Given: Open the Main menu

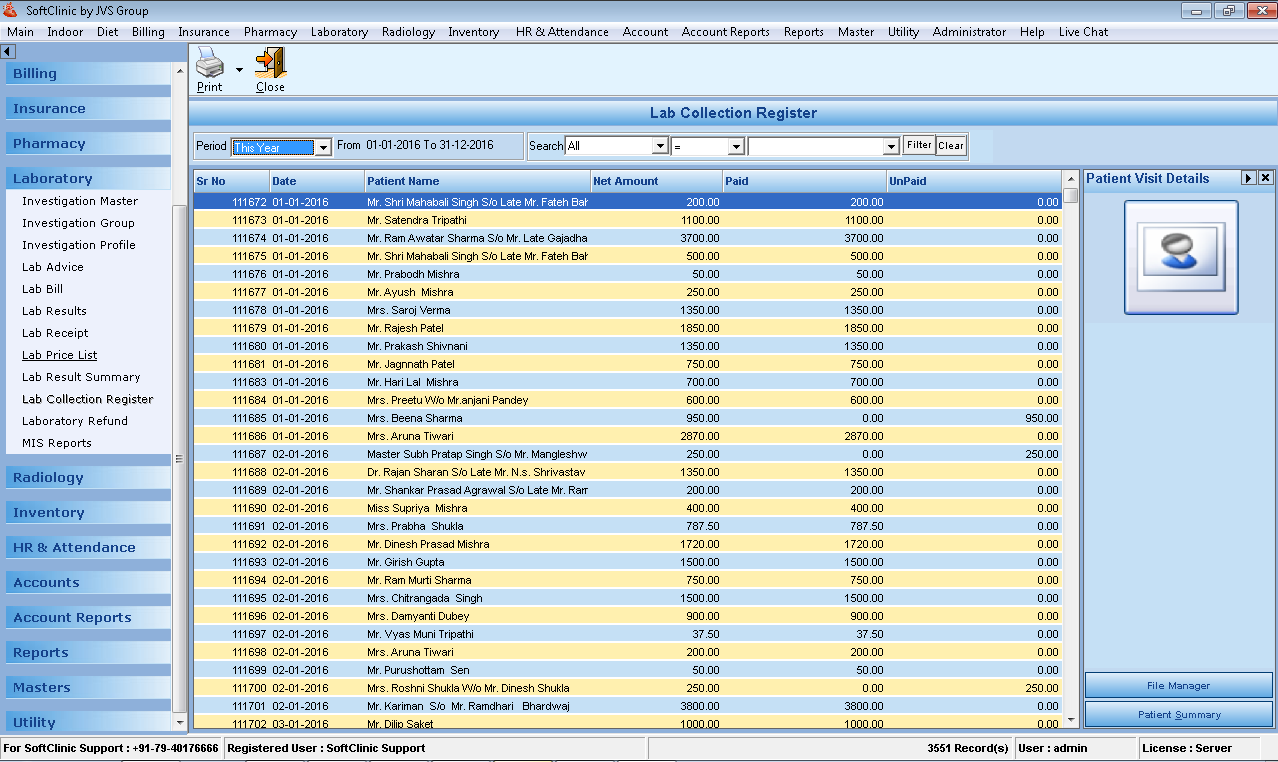Looking at the screenshot, I should 20,32.
